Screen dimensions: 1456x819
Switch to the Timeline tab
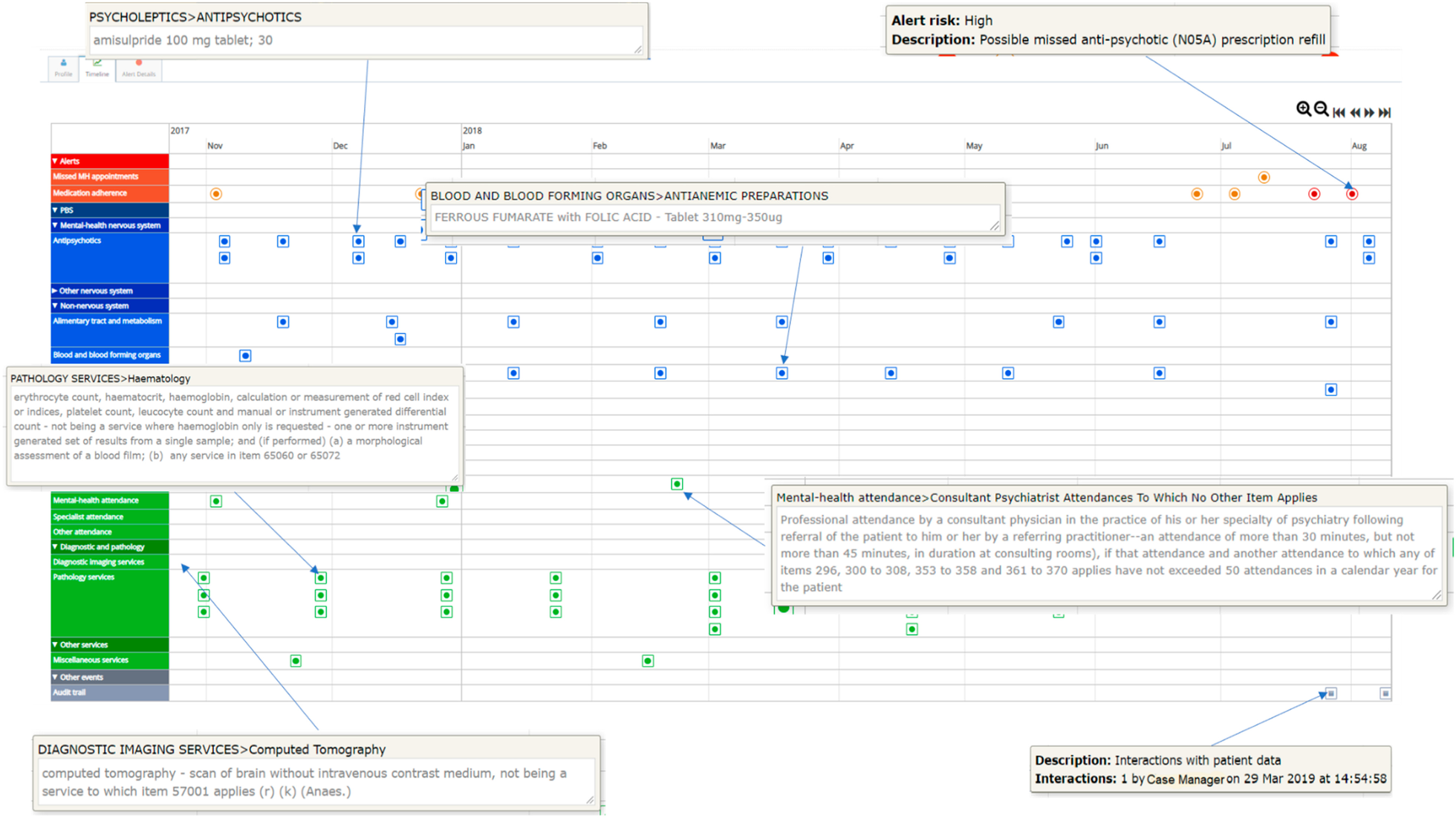click(x=97, y=68)
